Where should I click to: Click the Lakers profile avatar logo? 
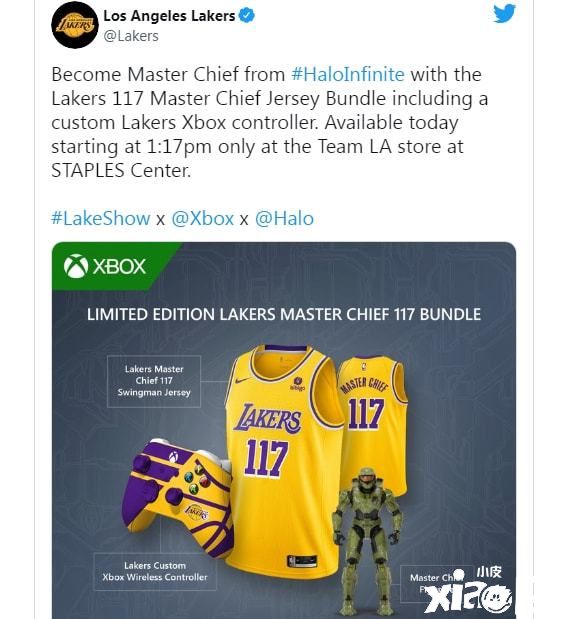[x=75, y=25]
